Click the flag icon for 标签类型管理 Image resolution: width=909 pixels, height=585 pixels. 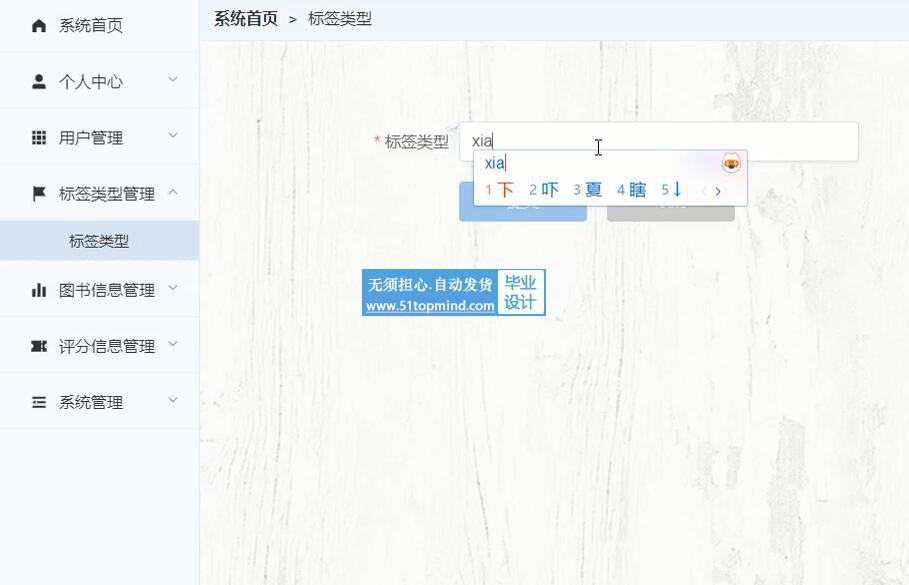39,194
